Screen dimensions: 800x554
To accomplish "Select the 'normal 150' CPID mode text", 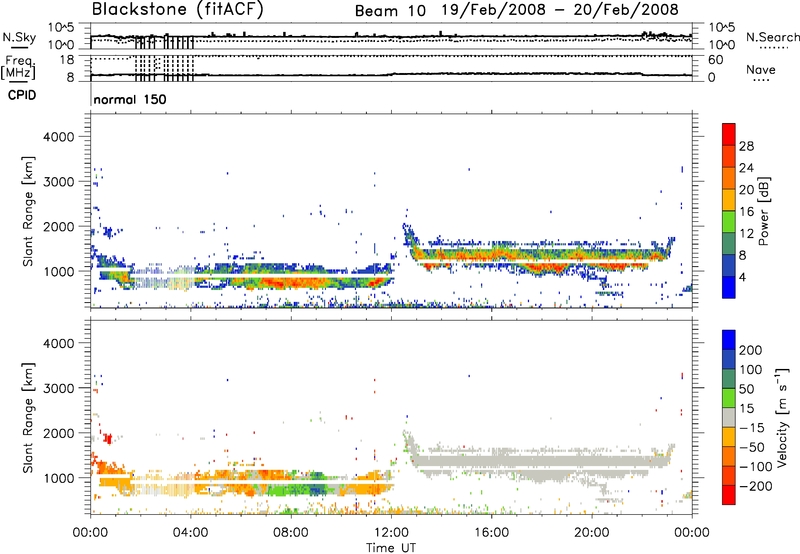I will pos(130,99).
